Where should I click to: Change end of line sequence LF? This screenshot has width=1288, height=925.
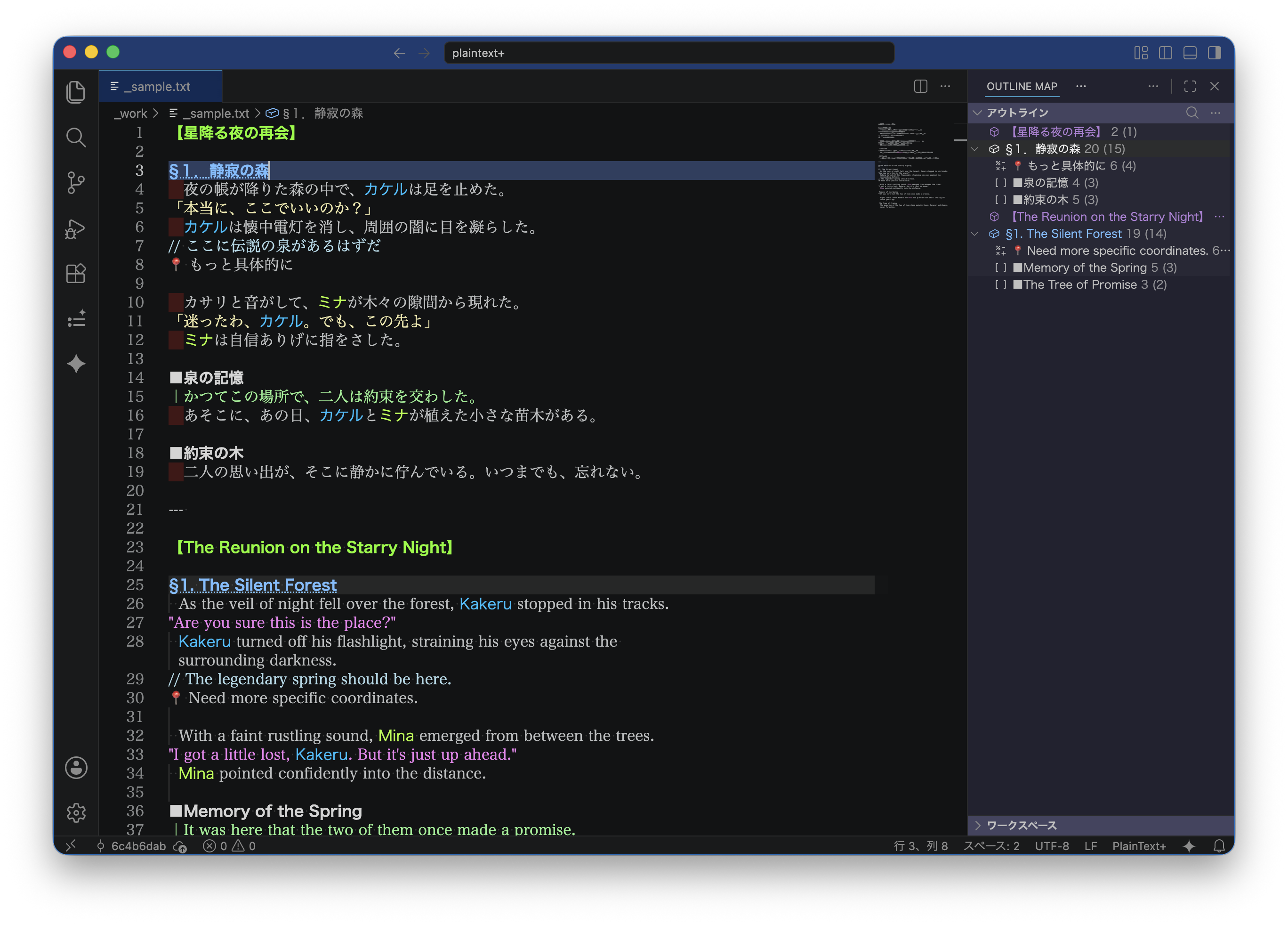[1090, 846]
